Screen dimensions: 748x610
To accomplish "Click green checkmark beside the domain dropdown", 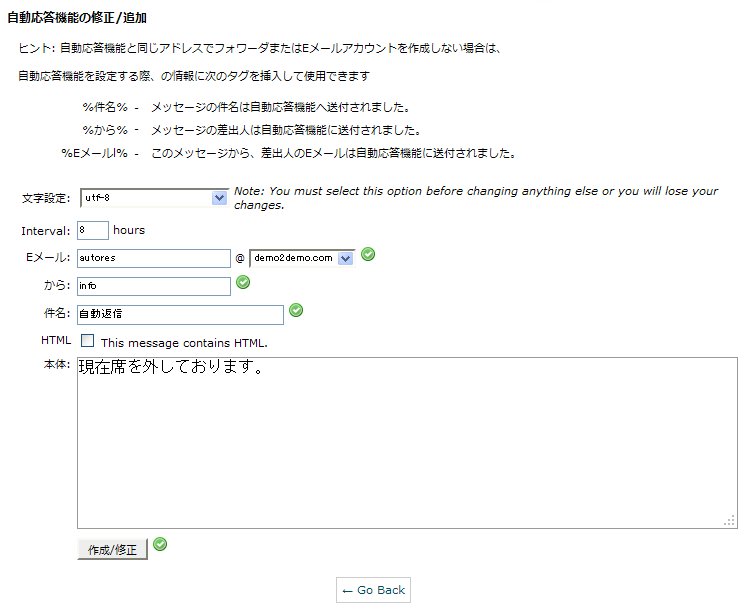I will pyautogui.click(x=368, y=255).
